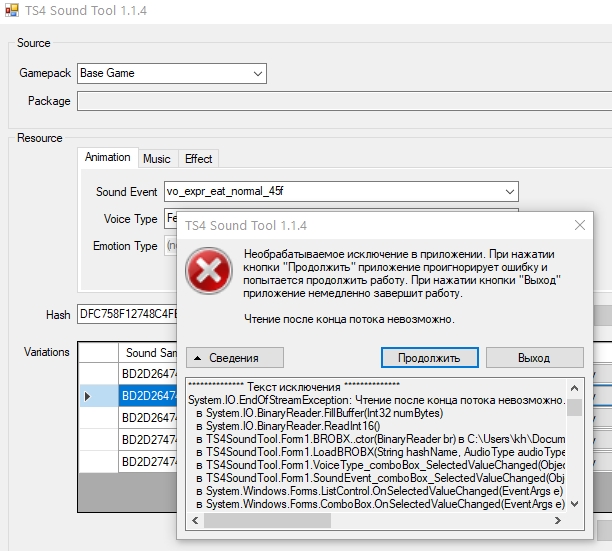Viewport: 612px width, 551px height.
Task: Click the Hash text field
Action: pos(127,314)
